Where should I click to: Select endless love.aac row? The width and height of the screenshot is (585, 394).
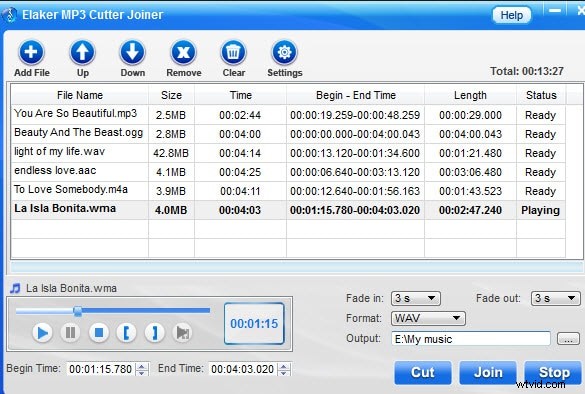point(288,172)
